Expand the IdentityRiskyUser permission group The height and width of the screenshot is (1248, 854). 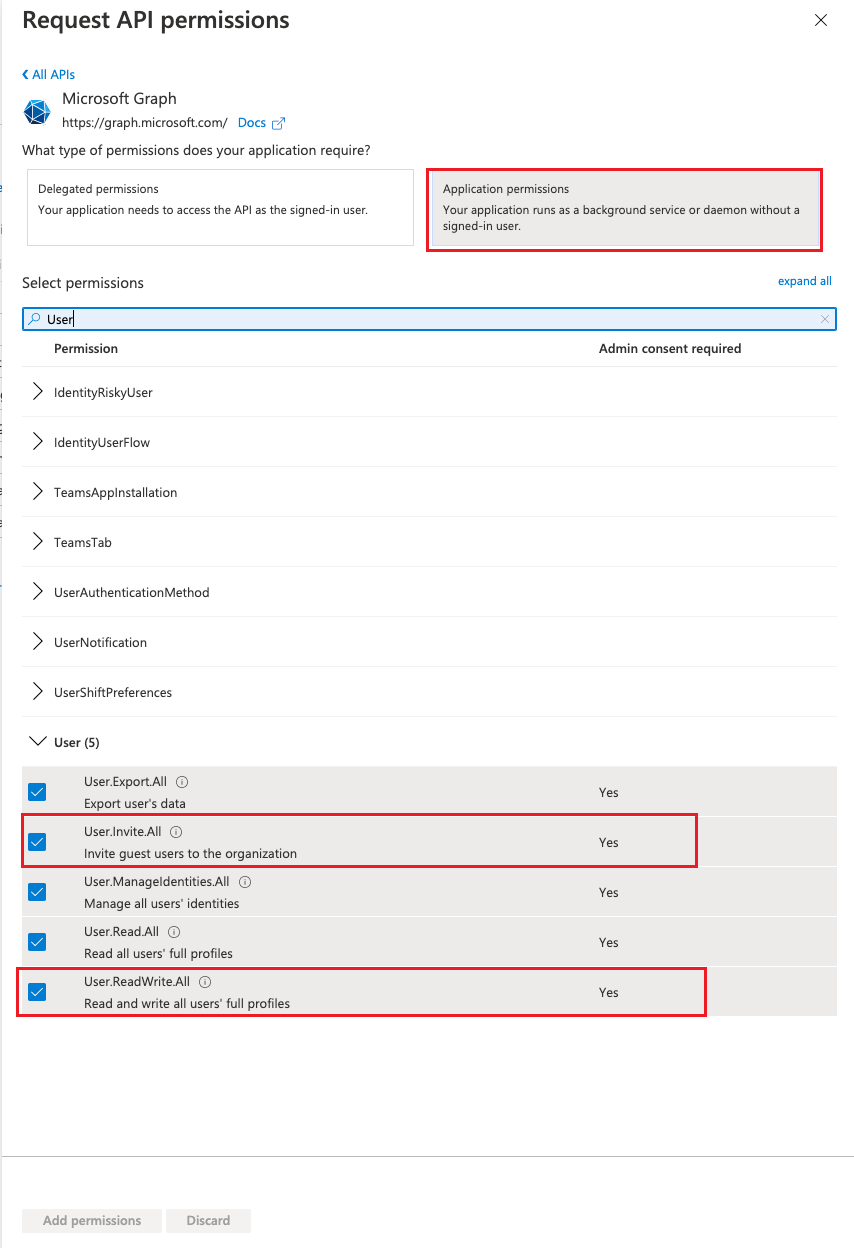(x=38, y=392)
